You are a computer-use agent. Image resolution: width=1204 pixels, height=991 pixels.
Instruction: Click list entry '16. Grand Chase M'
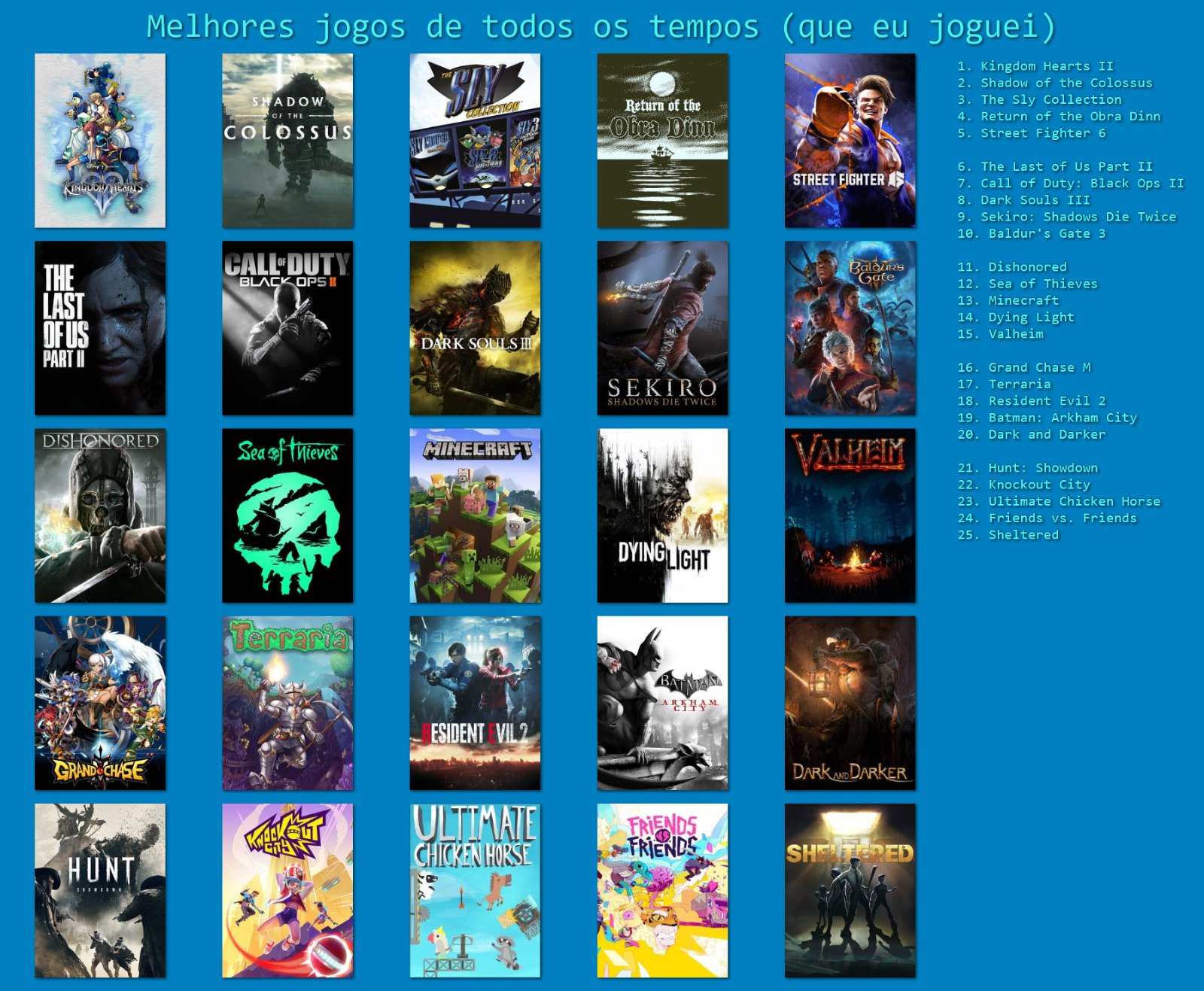pyautogui.click(x=1024, y=367)
